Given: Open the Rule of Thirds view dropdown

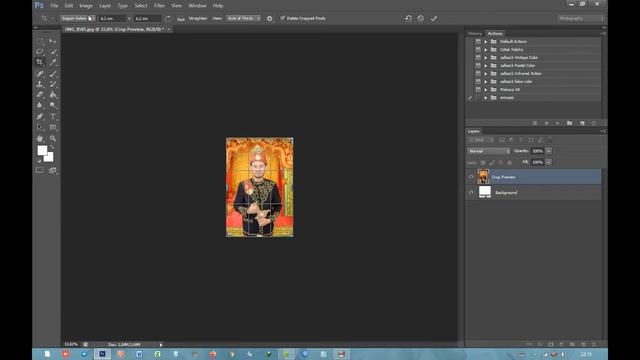Looking at the screenshot, I should pos(243,18).
